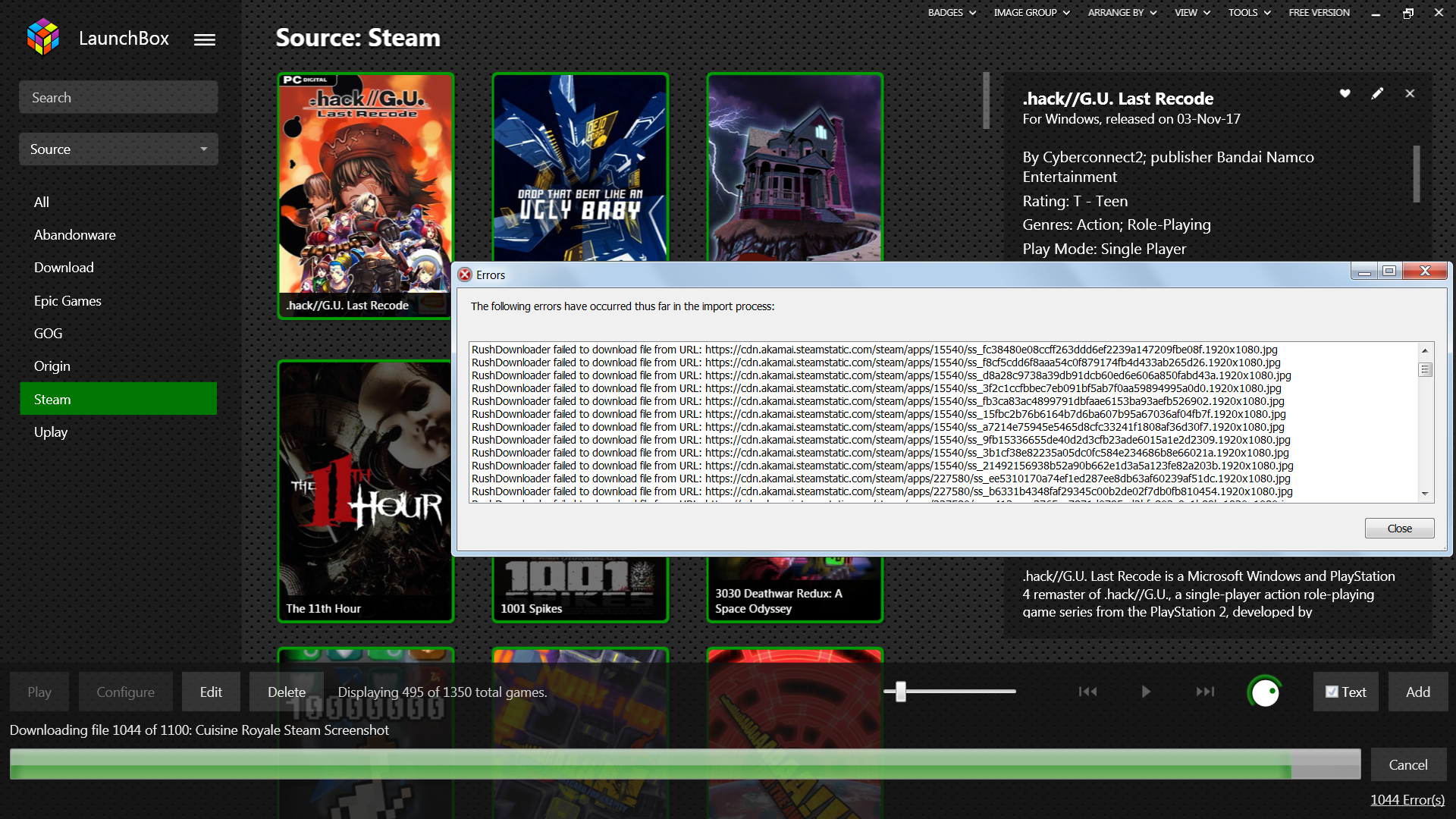Click the details panel scrollbar

click(1416, 174)
